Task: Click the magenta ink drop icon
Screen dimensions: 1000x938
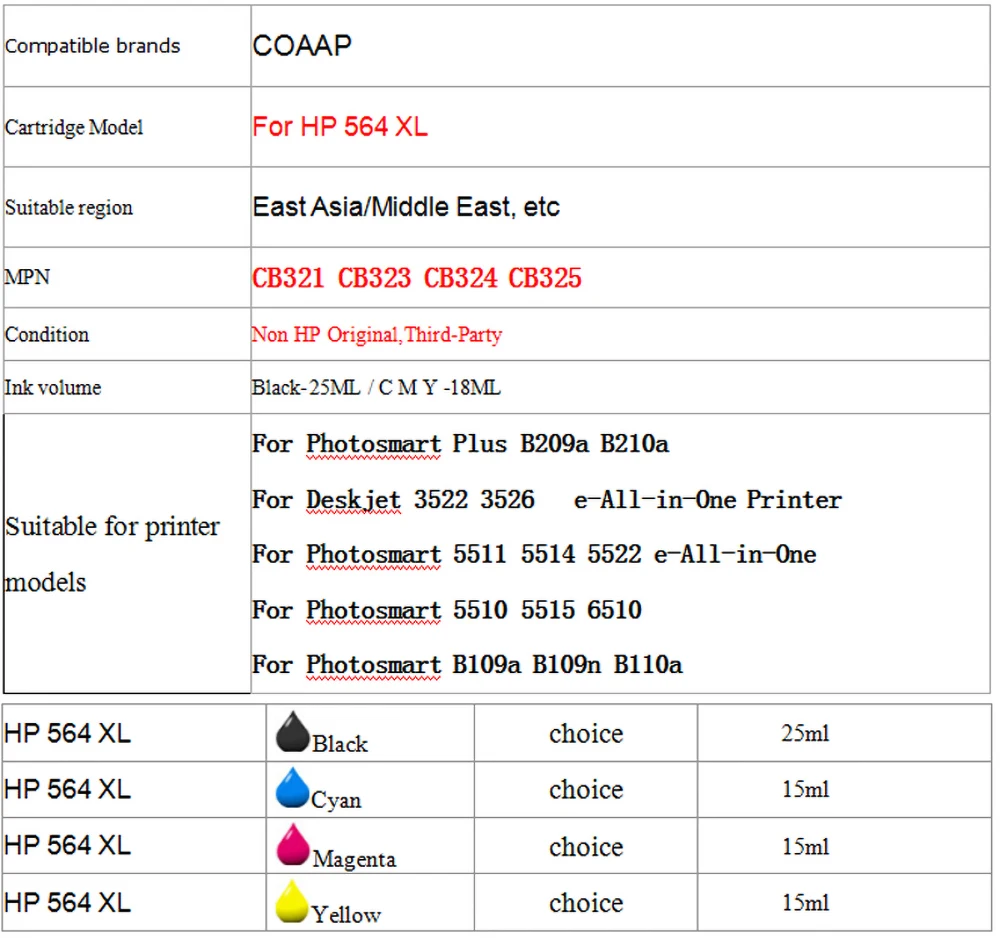Action: pos(292,844)
